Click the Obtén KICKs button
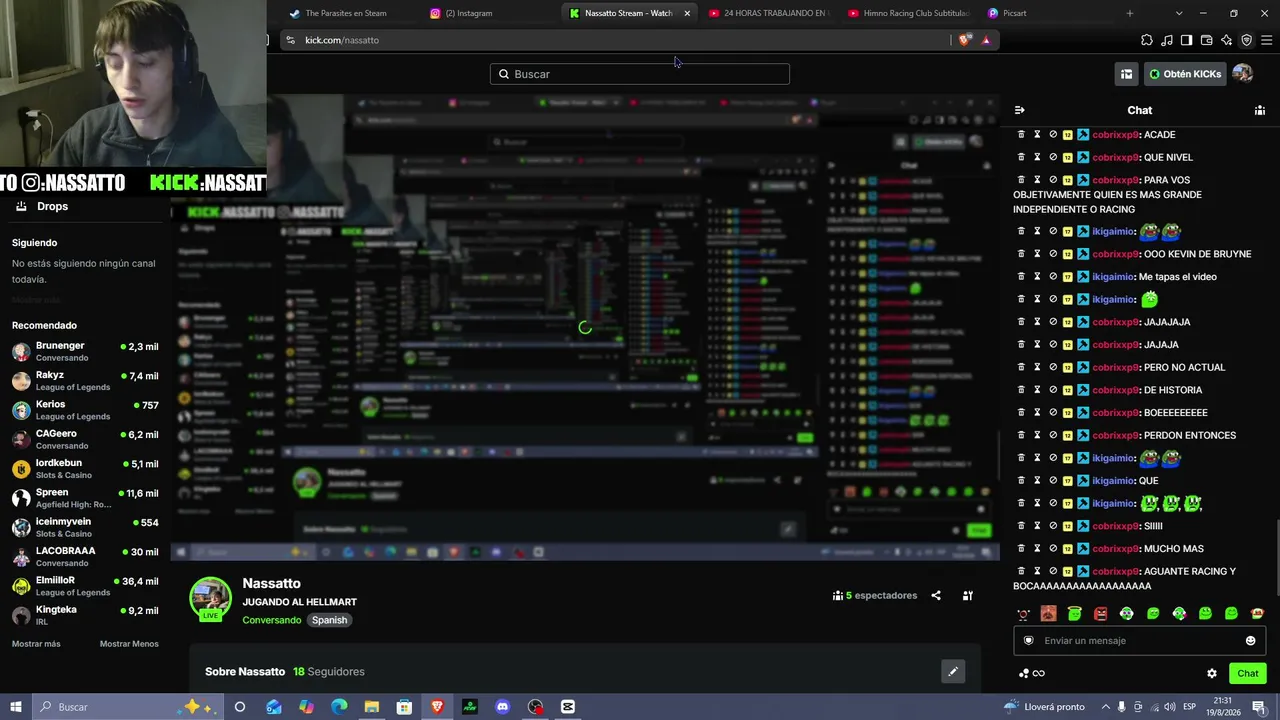1280x720 pixels. (1185, 74)
